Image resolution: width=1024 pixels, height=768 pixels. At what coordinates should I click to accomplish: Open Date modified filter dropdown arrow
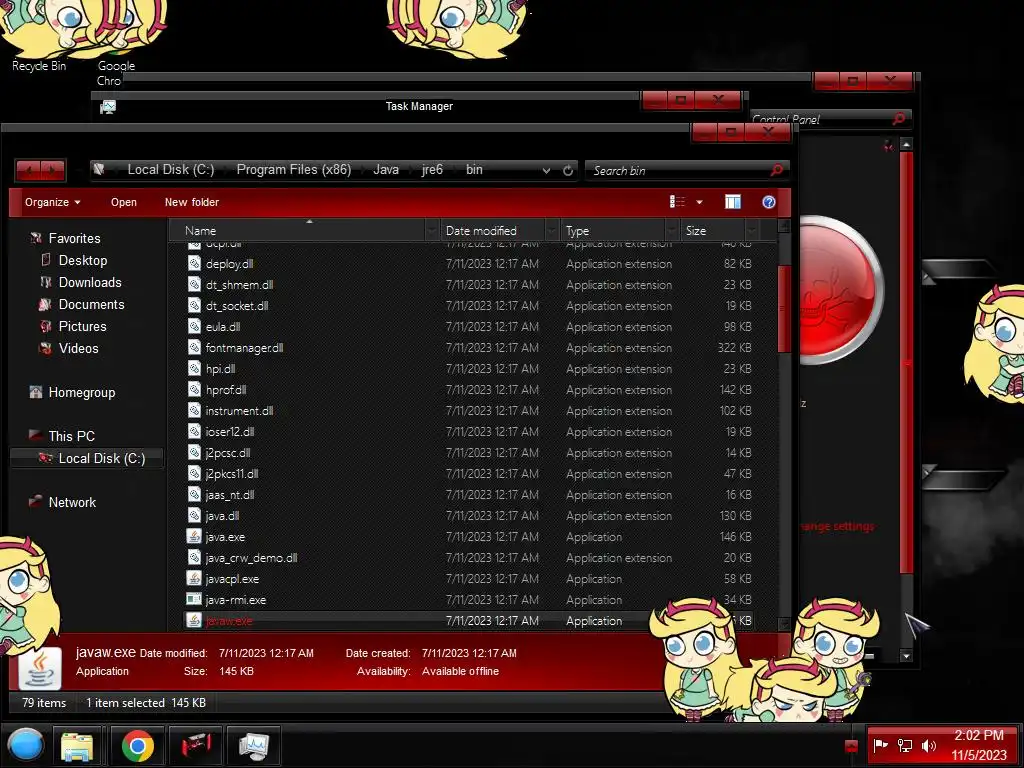click(552, 231)
